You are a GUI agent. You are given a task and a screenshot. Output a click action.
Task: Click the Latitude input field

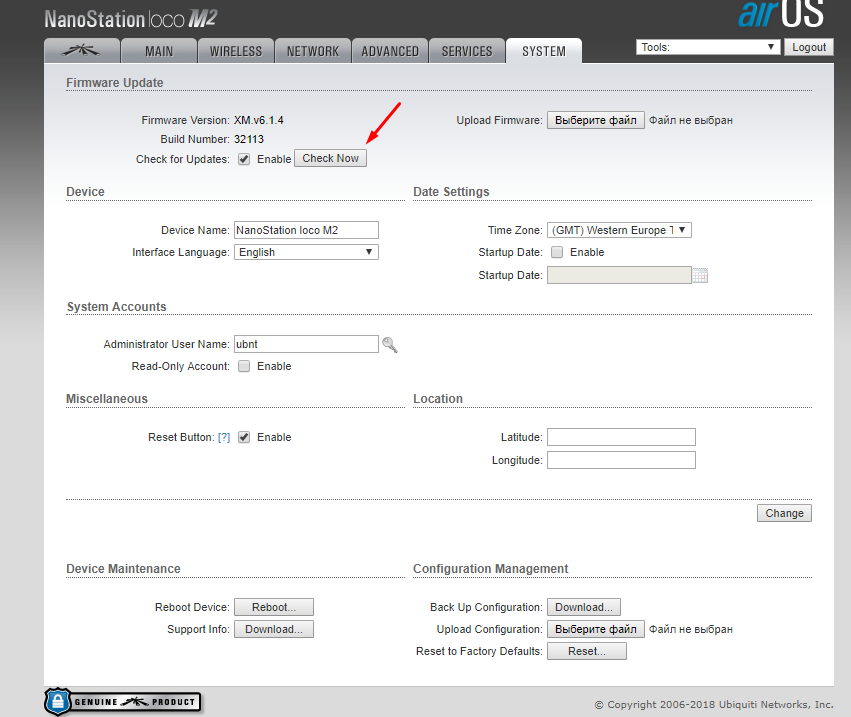click(x=621, y=437)
